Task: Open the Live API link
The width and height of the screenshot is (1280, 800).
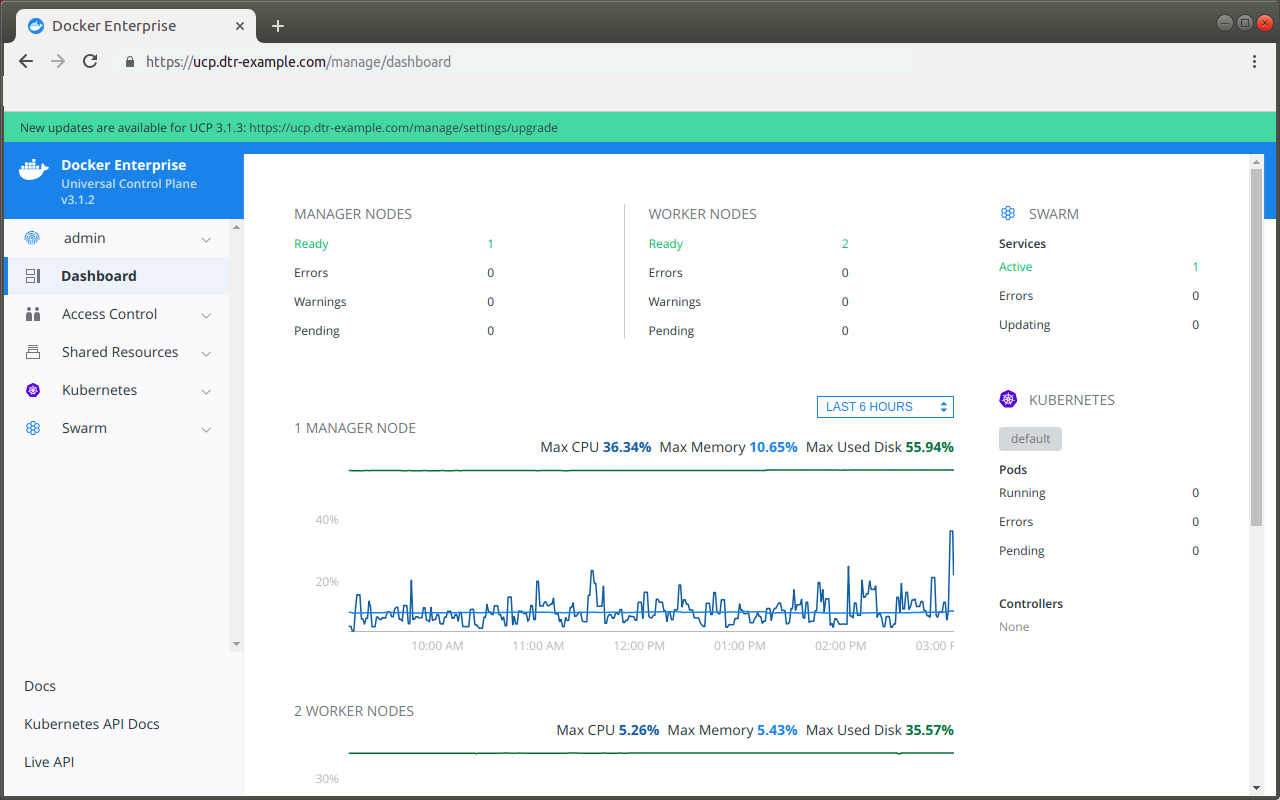Action: tap(49, 762)
